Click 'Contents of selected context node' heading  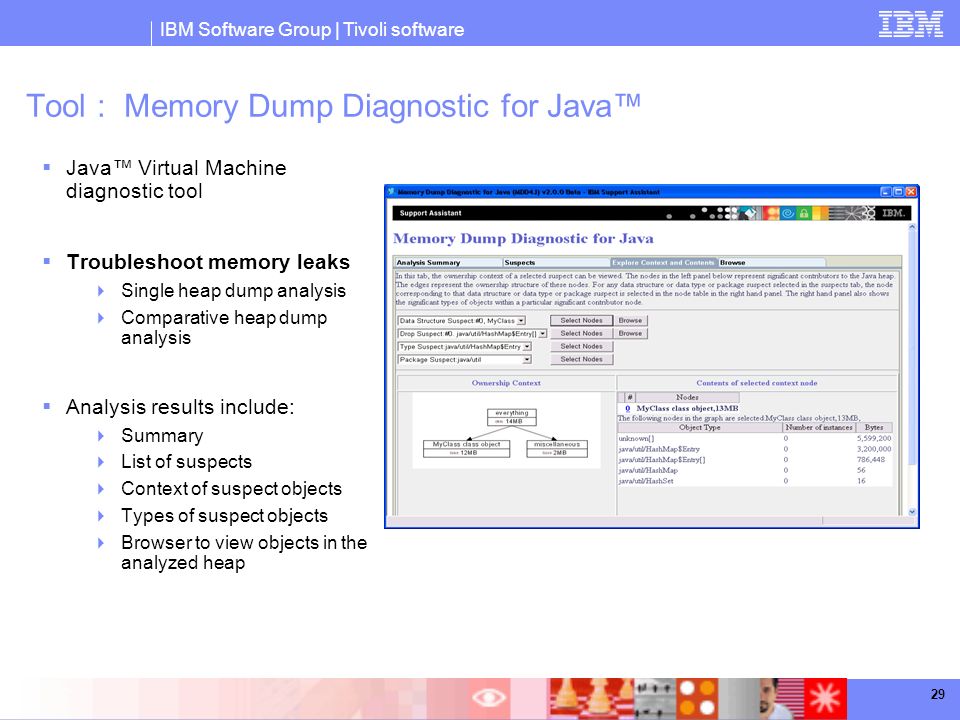point(757,383)
